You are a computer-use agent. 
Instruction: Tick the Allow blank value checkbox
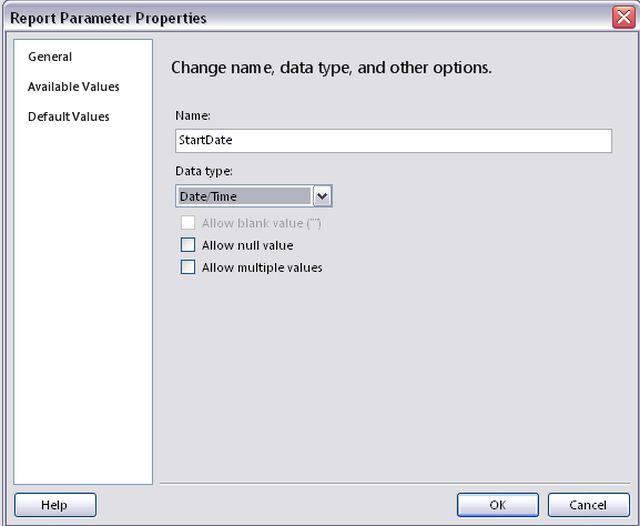[x=187, y=223]
